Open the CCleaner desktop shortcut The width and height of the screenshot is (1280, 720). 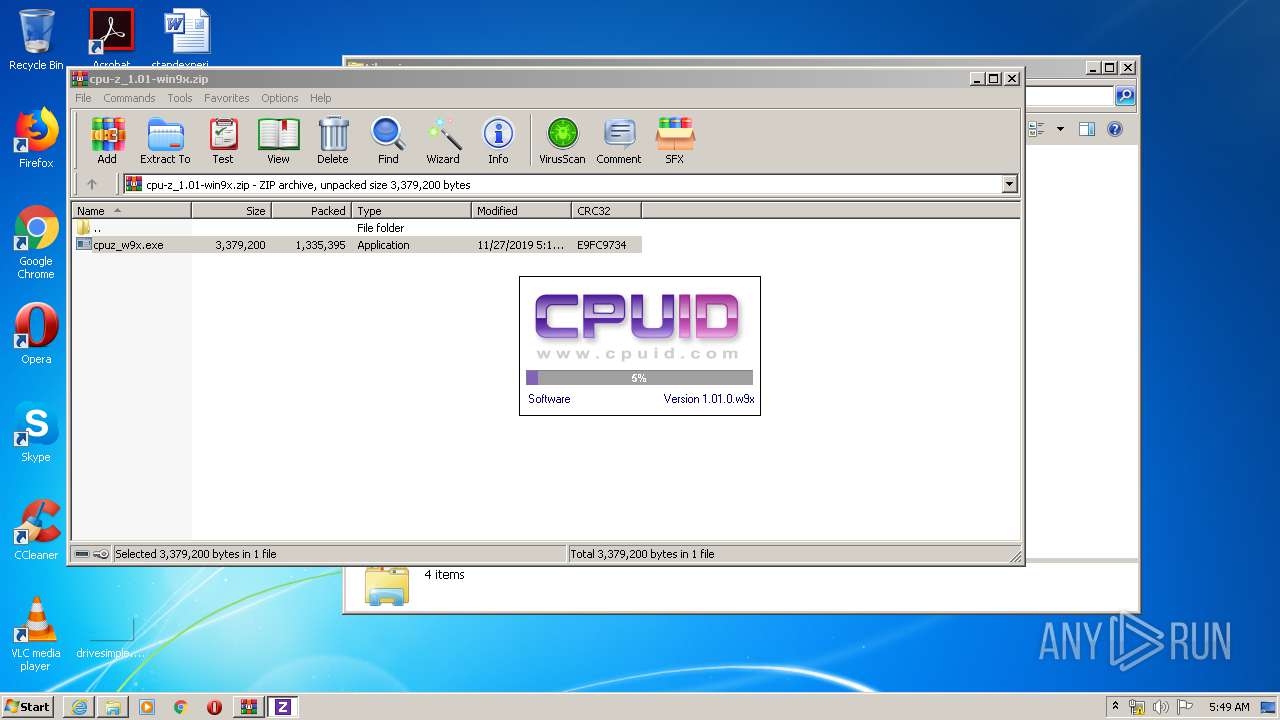36,530
